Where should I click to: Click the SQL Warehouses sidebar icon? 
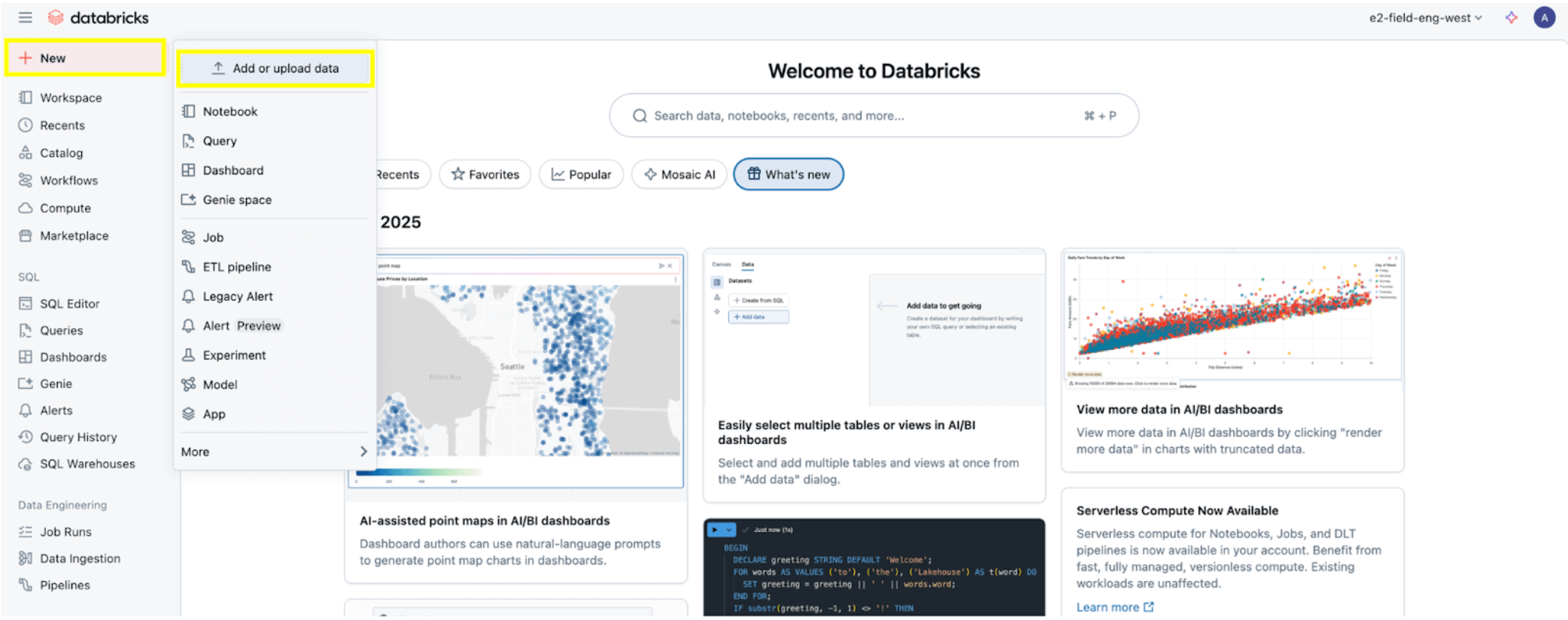click(26, 464)
